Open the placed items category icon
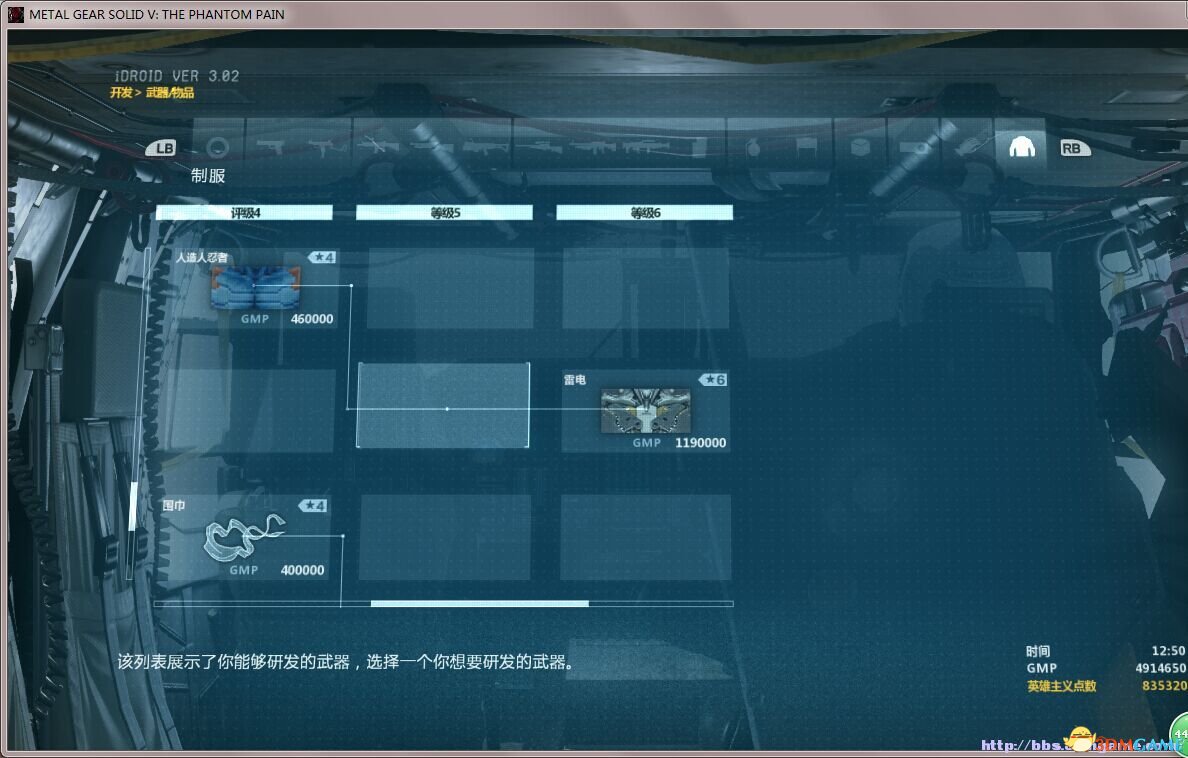1188x758 pixels. click(x=806, y=146)
